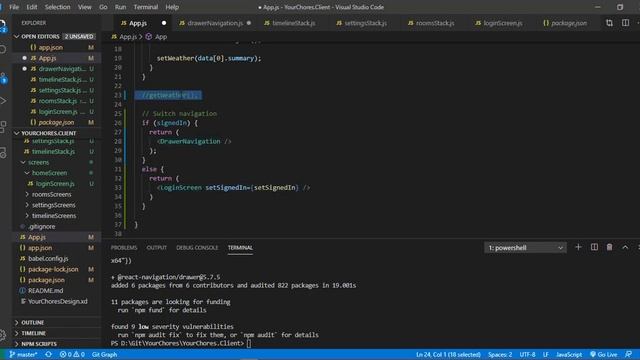Viewport: 640px width, 360px height.
Task: Change encoding via UTF-8 status item
Action: [527, 354]
